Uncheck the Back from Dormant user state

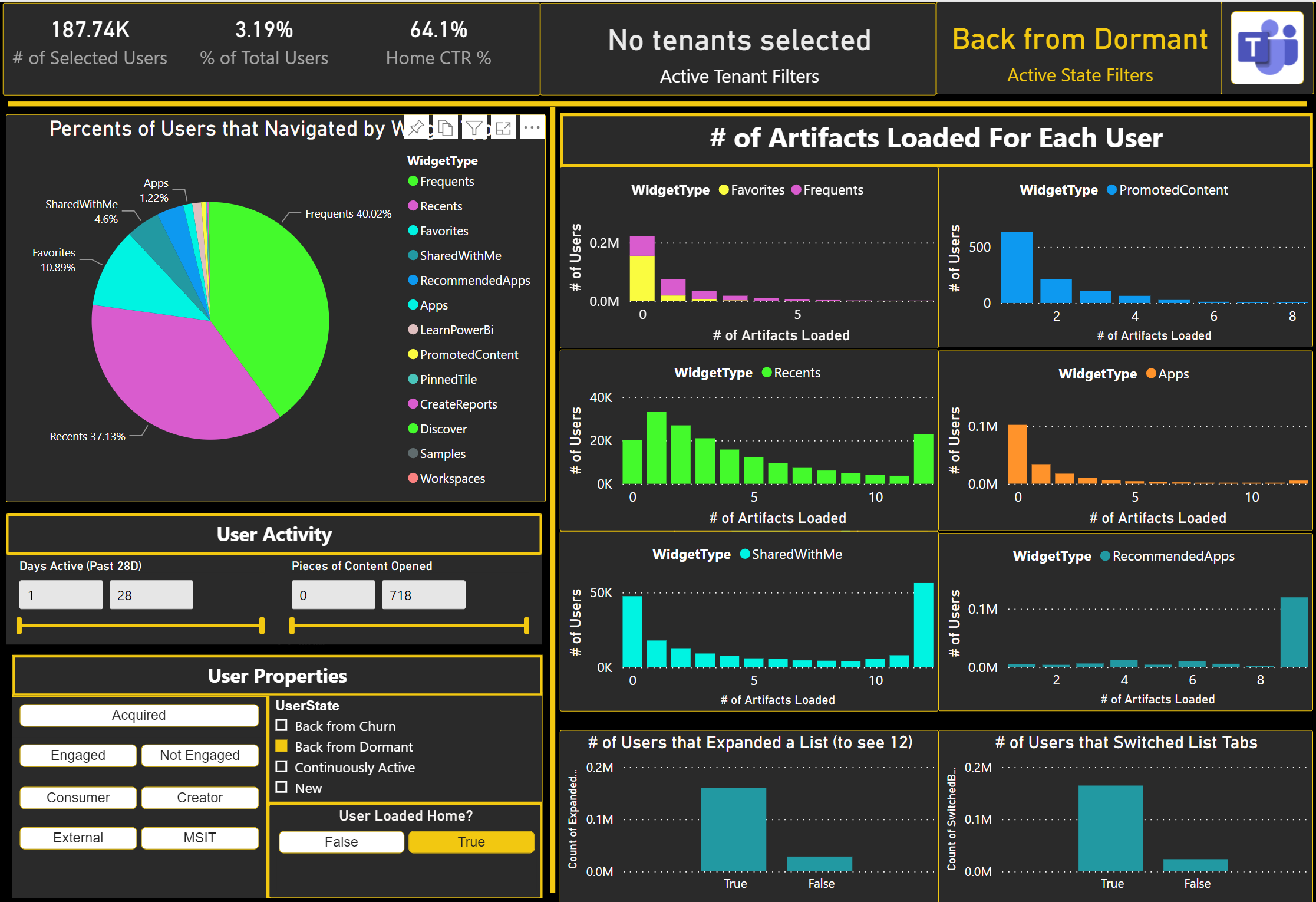tap(281, 746)
